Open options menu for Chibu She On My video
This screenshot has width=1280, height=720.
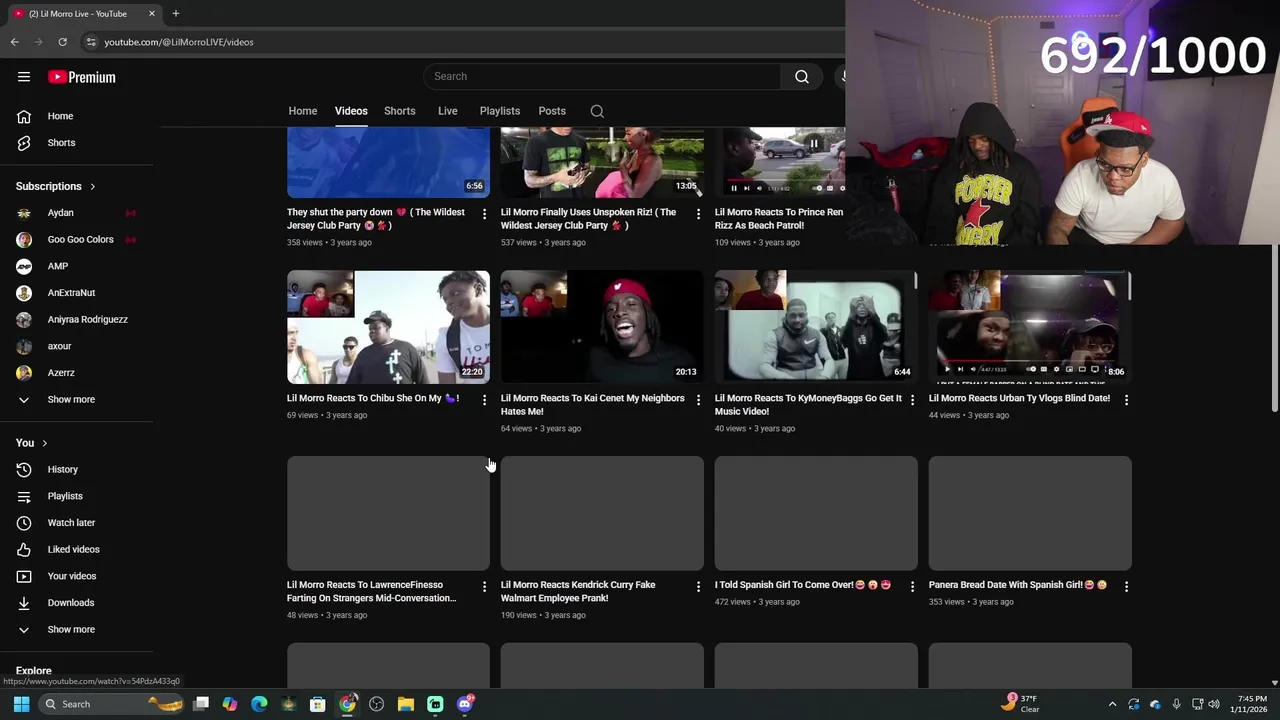pyautogui.click(x=485, y=400)
